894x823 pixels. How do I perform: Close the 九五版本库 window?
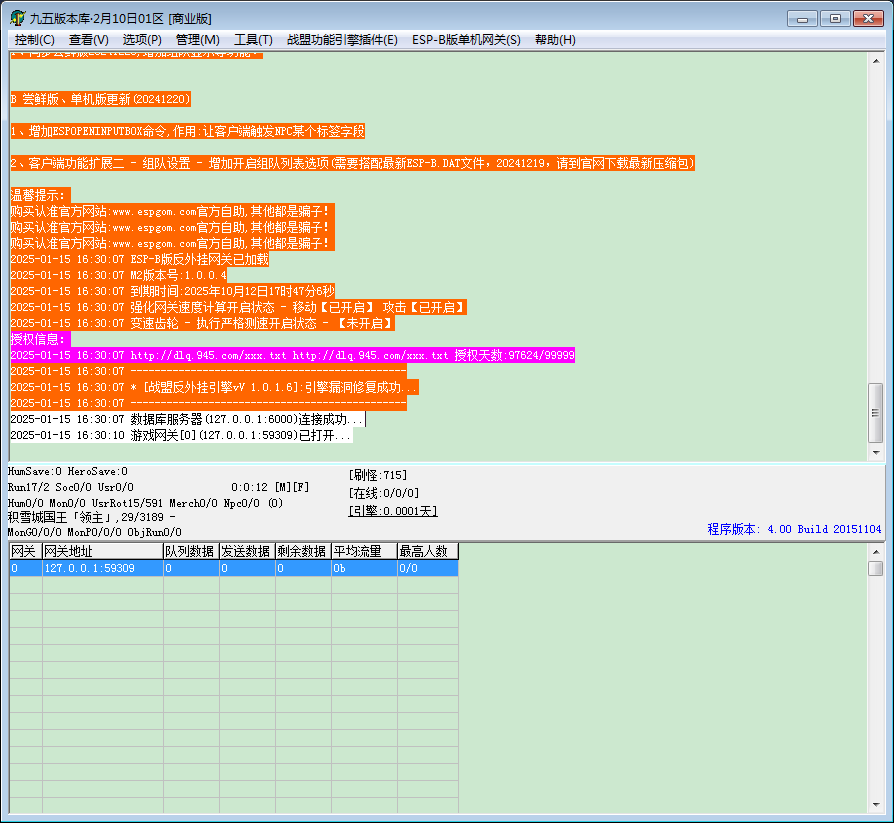(868, 19)
